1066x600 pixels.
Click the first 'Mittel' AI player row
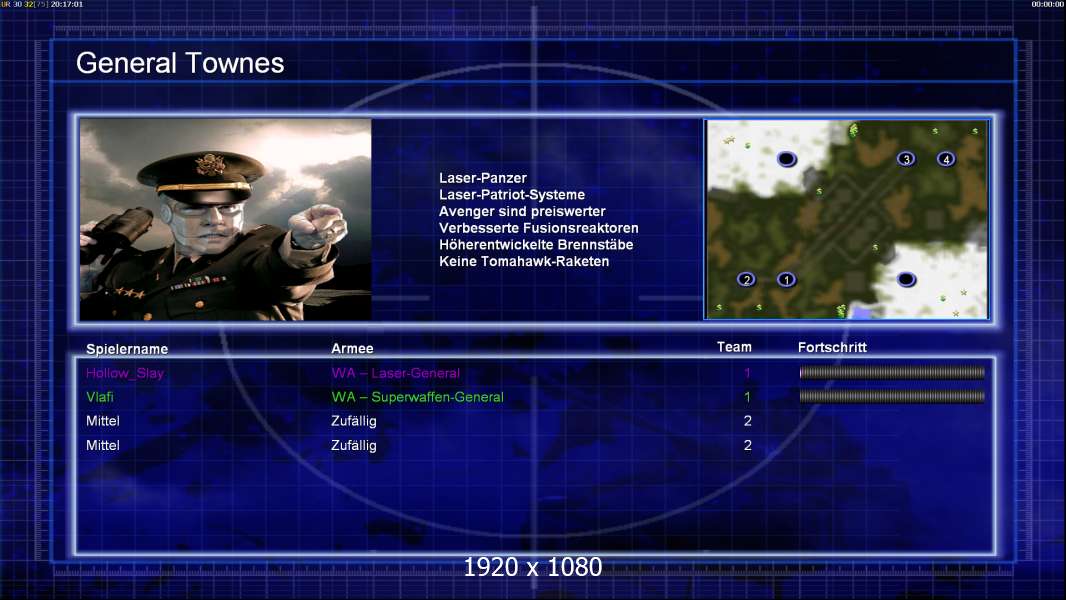103,421
